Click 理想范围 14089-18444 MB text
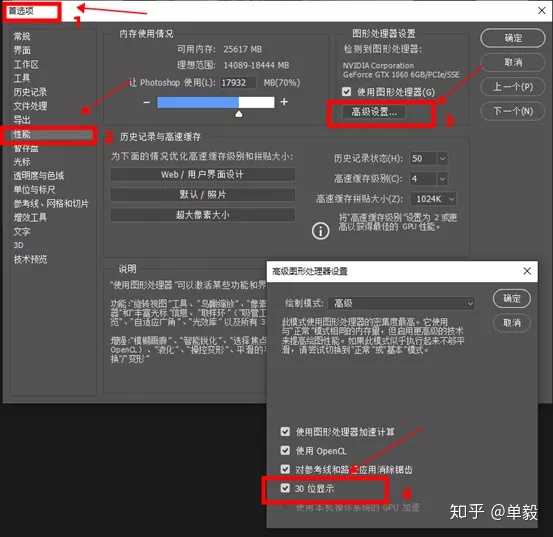The width and height of the screenshot is (553, 537). [233, 65]
